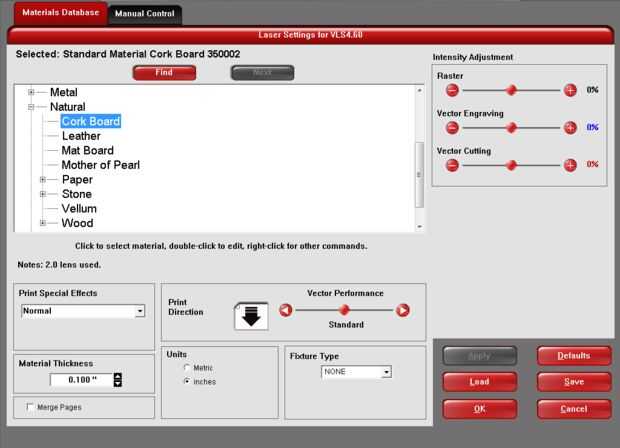This screenshot has height=448, width=620.
Task: Select Mother of Pearl material
Action: click(x=100, y=165)
